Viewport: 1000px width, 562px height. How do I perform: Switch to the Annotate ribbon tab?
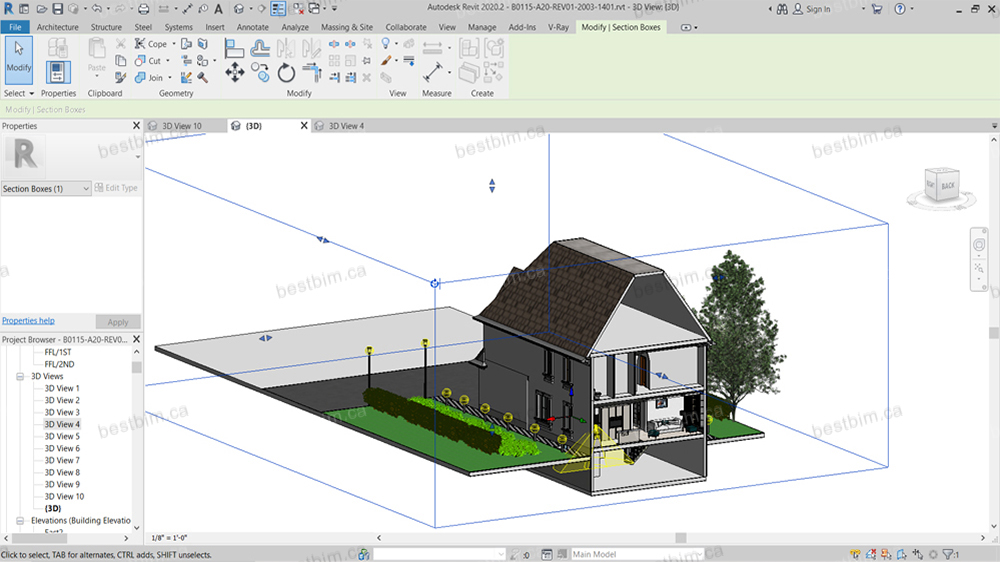253,27
